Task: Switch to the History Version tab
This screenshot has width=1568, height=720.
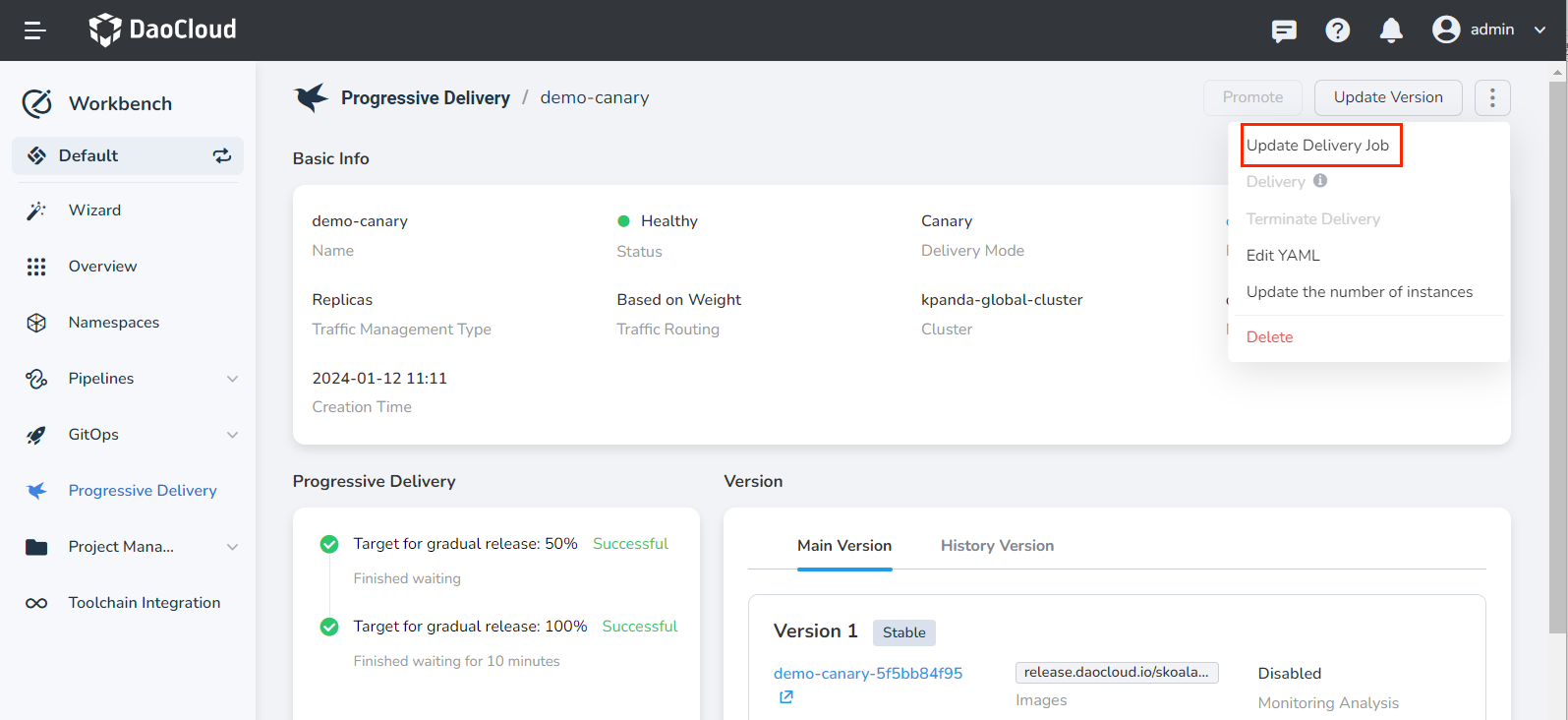Action: 997,546
